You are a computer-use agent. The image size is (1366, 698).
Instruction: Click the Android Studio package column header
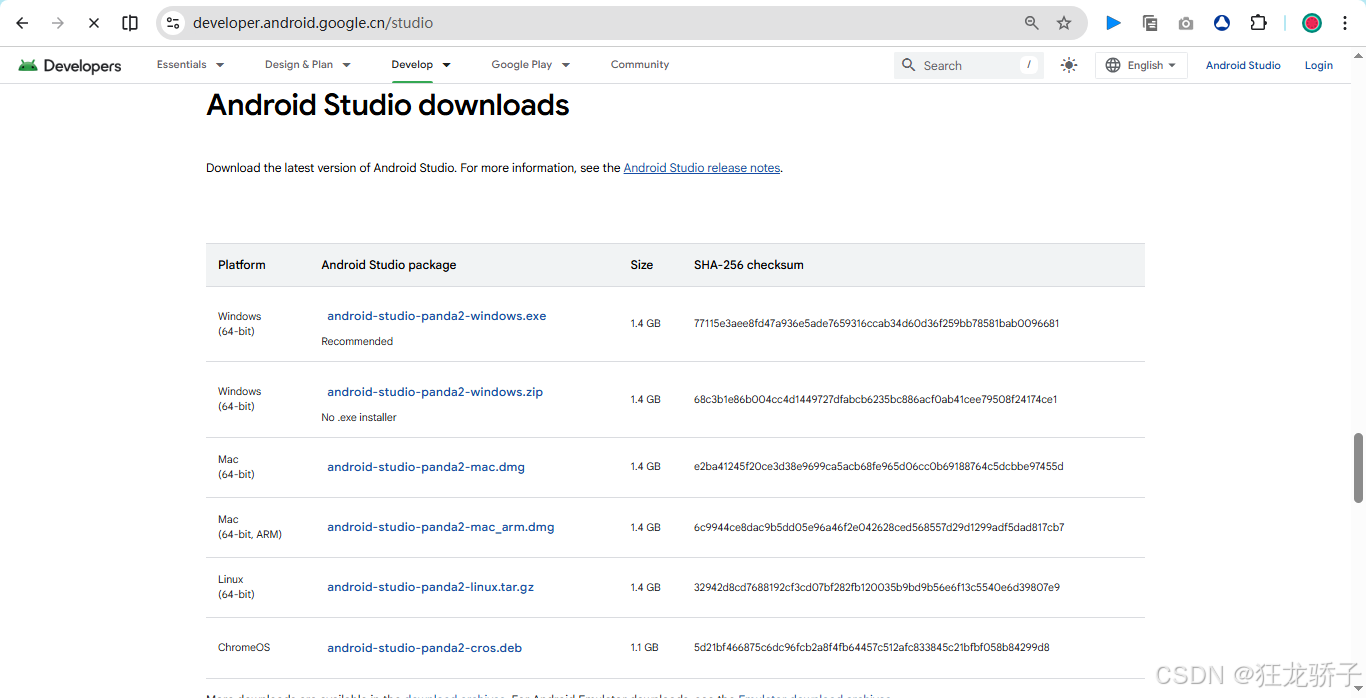(x=389, y=265)
